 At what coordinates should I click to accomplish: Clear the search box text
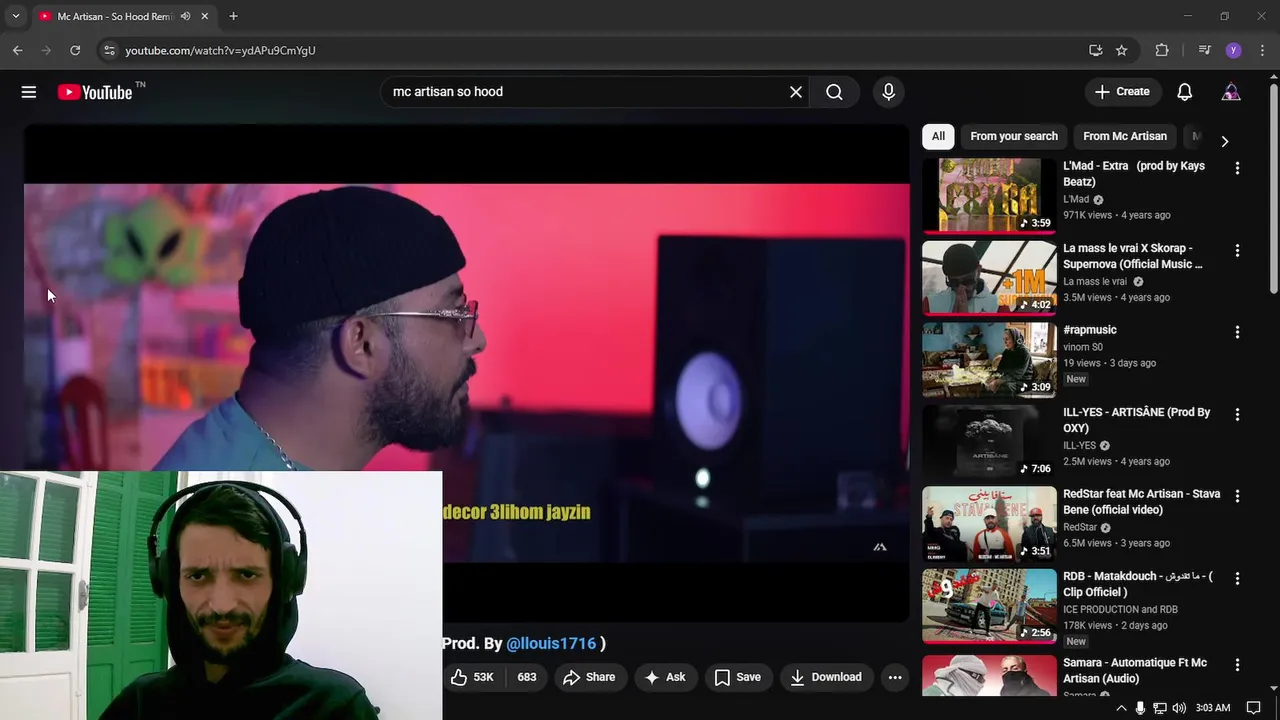(796, 92)
